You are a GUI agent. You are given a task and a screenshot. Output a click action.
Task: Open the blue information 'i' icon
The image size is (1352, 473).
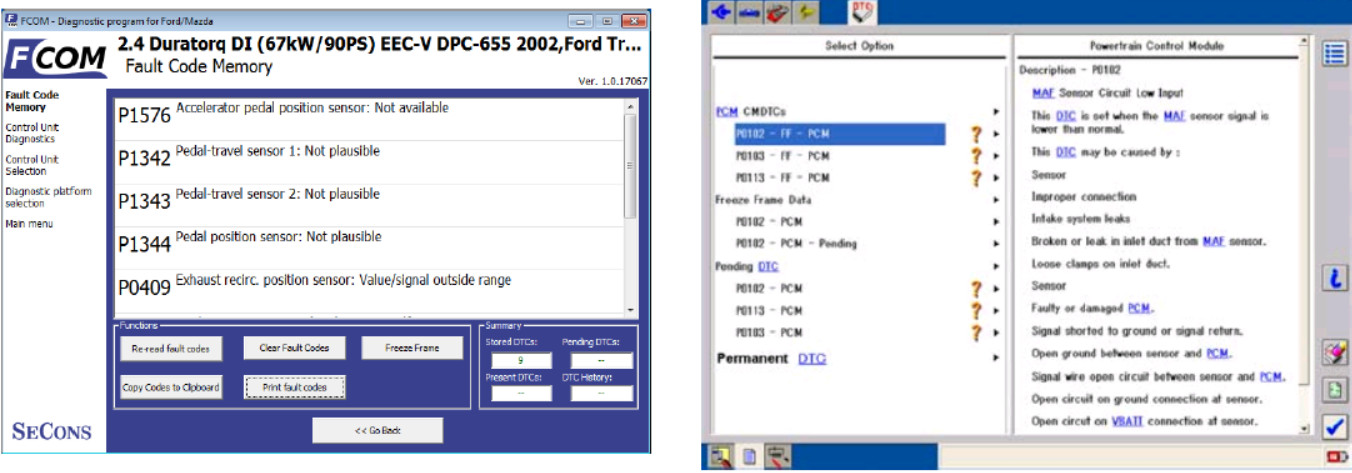tap(1334, 279)
